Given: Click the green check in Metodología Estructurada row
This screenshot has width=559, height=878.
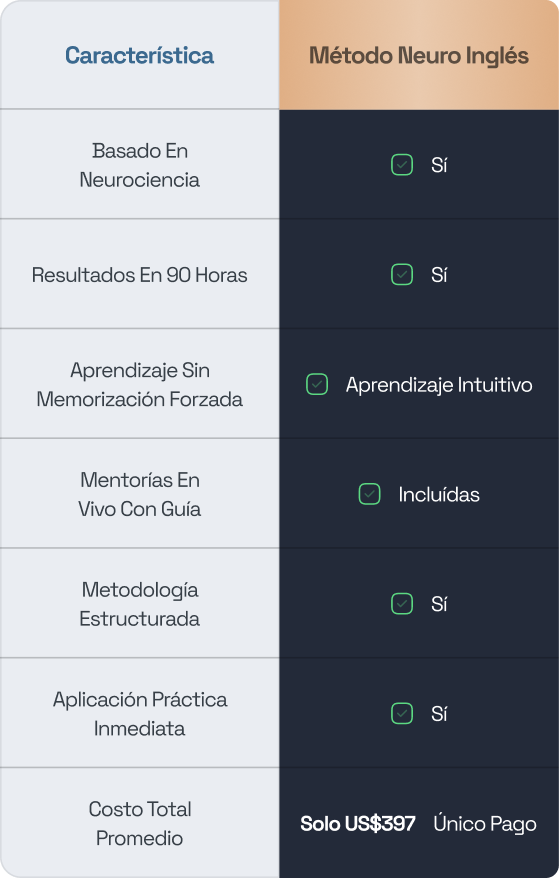Looking at the screenshot, I should tap(402, 604).
